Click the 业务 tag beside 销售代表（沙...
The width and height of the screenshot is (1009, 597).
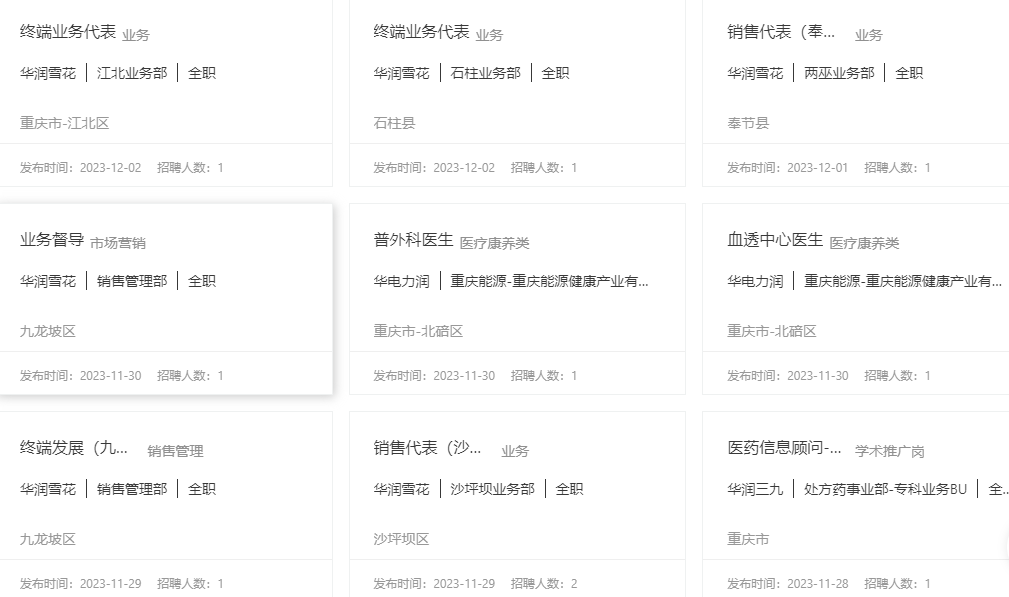(x=515, y=452)
